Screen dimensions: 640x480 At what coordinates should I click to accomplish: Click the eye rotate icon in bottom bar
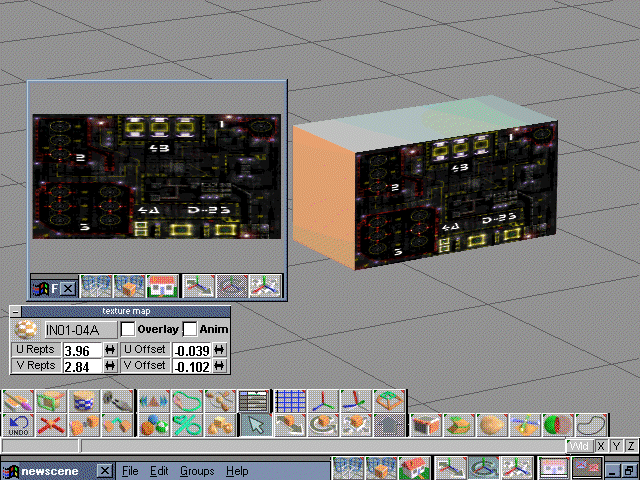[483, 468]
